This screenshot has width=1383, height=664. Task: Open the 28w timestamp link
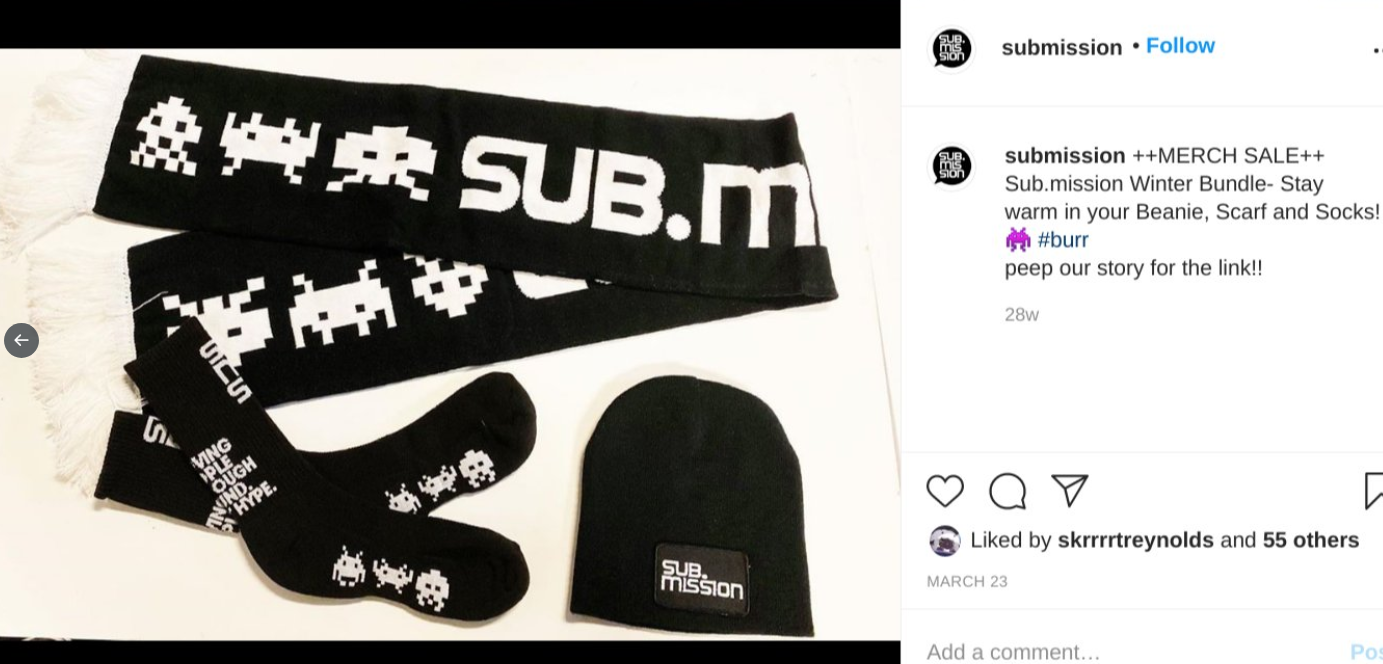tap(1021, 315)
